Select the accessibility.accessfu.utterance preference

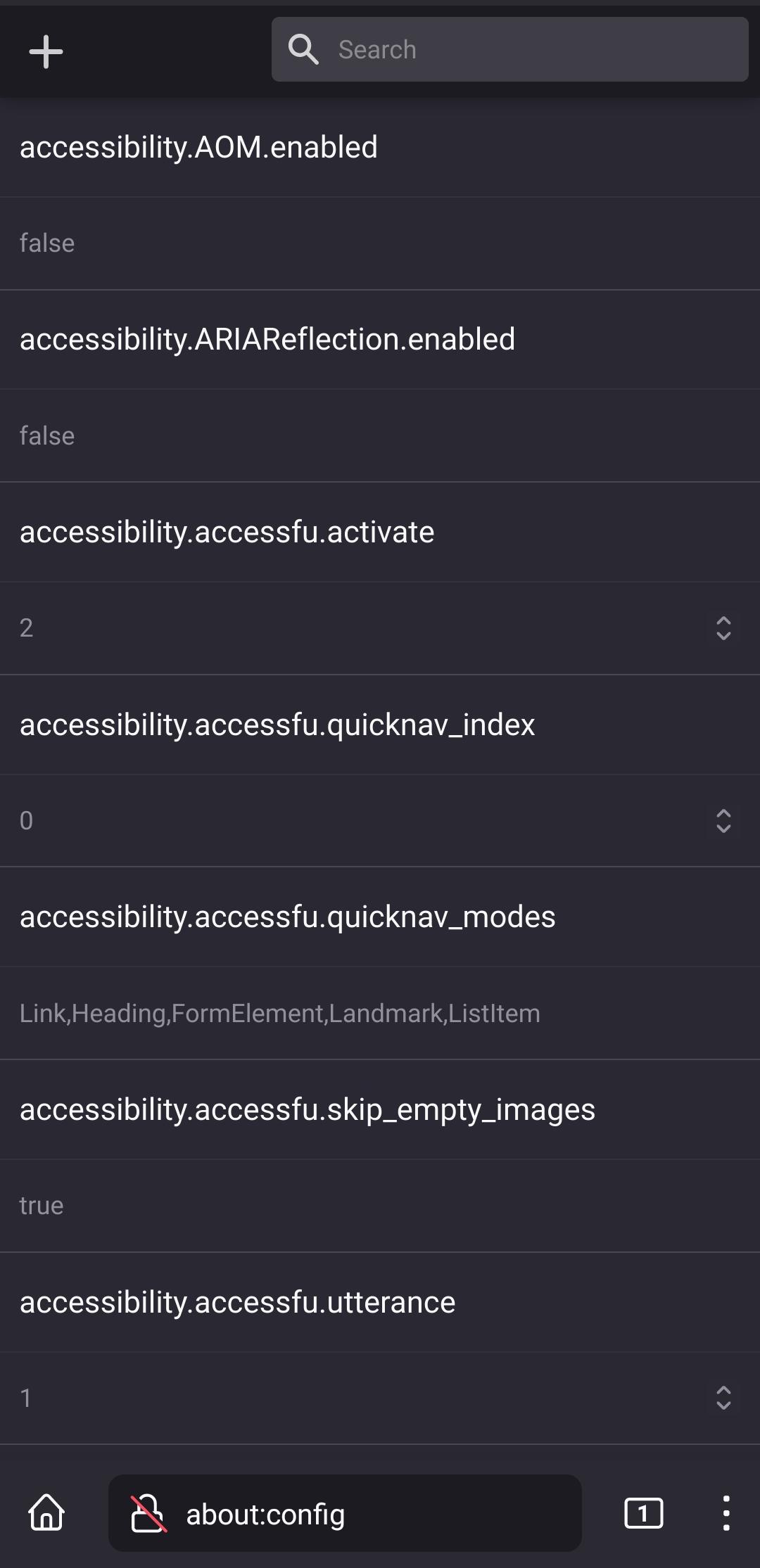[x=236, y=1301]
